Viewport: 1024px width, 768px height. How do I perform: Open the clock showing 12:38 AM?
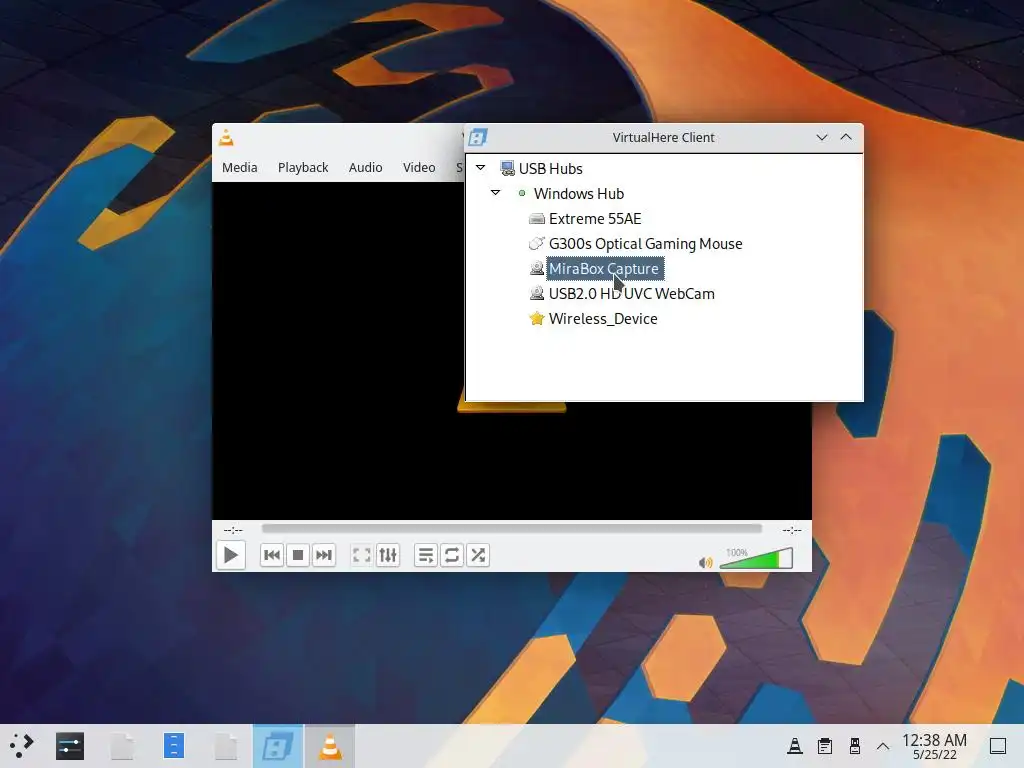tap(935, 746)
